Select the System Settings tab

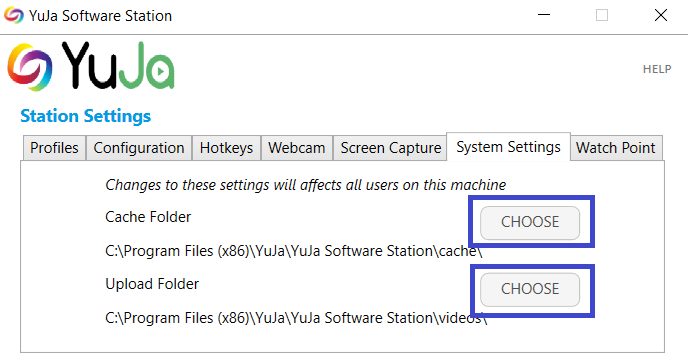click(509, 147)
